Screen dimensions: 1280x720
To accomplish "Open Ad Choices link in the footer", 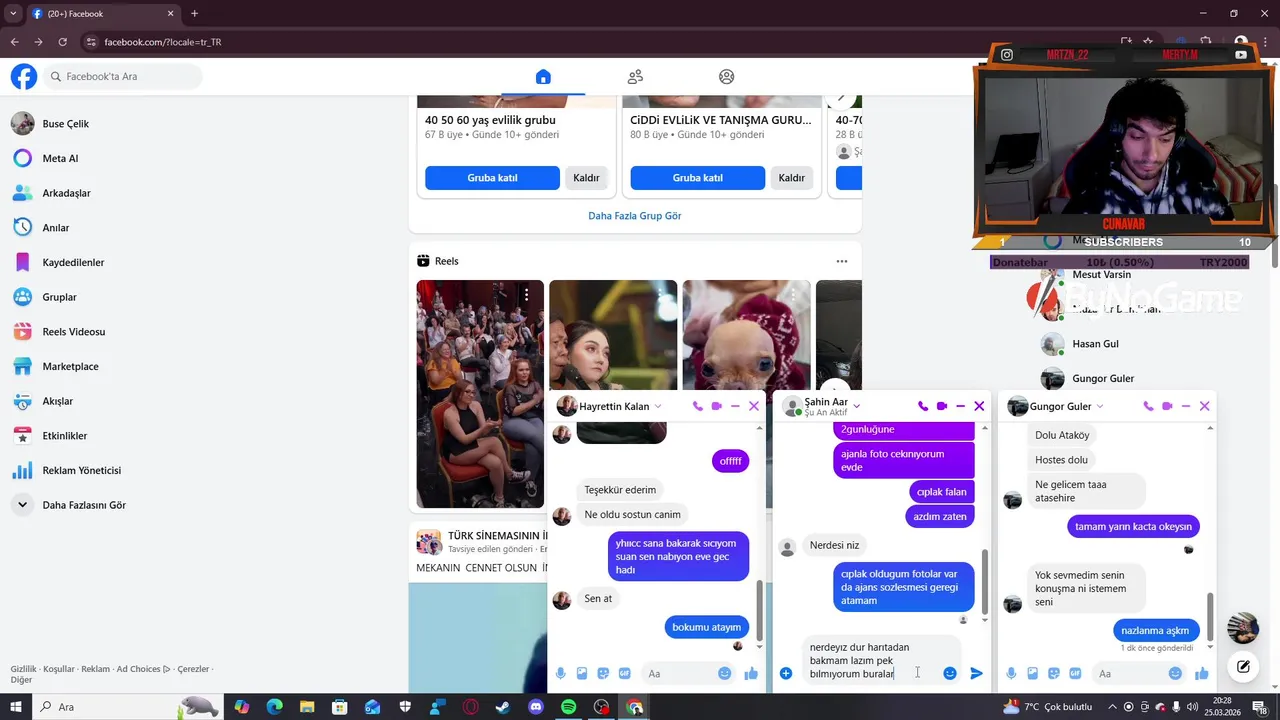I will point(143,669).
